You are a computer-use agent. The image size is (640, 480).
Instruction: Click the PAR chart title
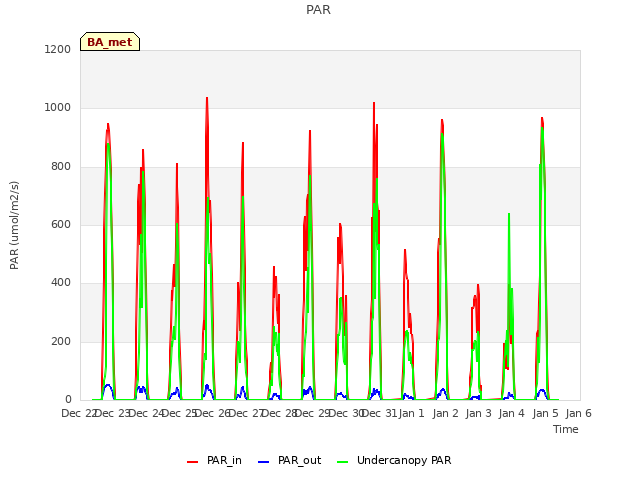(318, 10)
